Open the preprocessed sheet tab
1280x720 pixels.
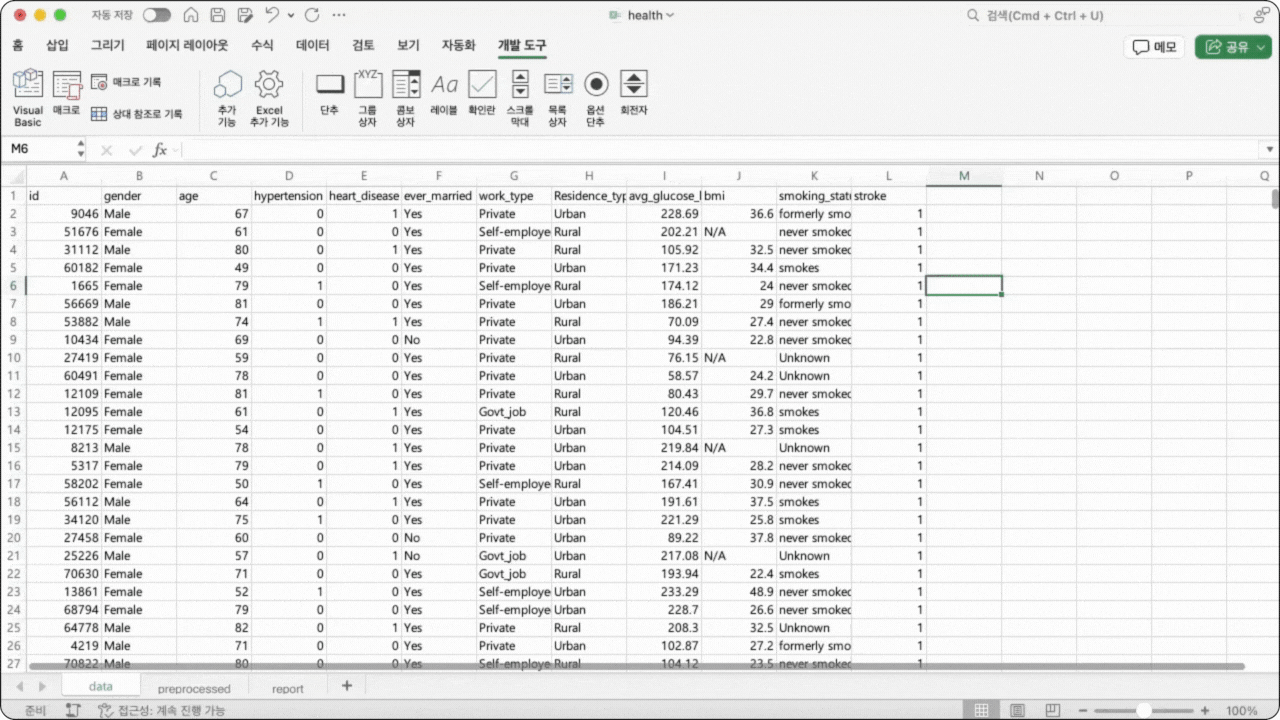click(194, 688)
